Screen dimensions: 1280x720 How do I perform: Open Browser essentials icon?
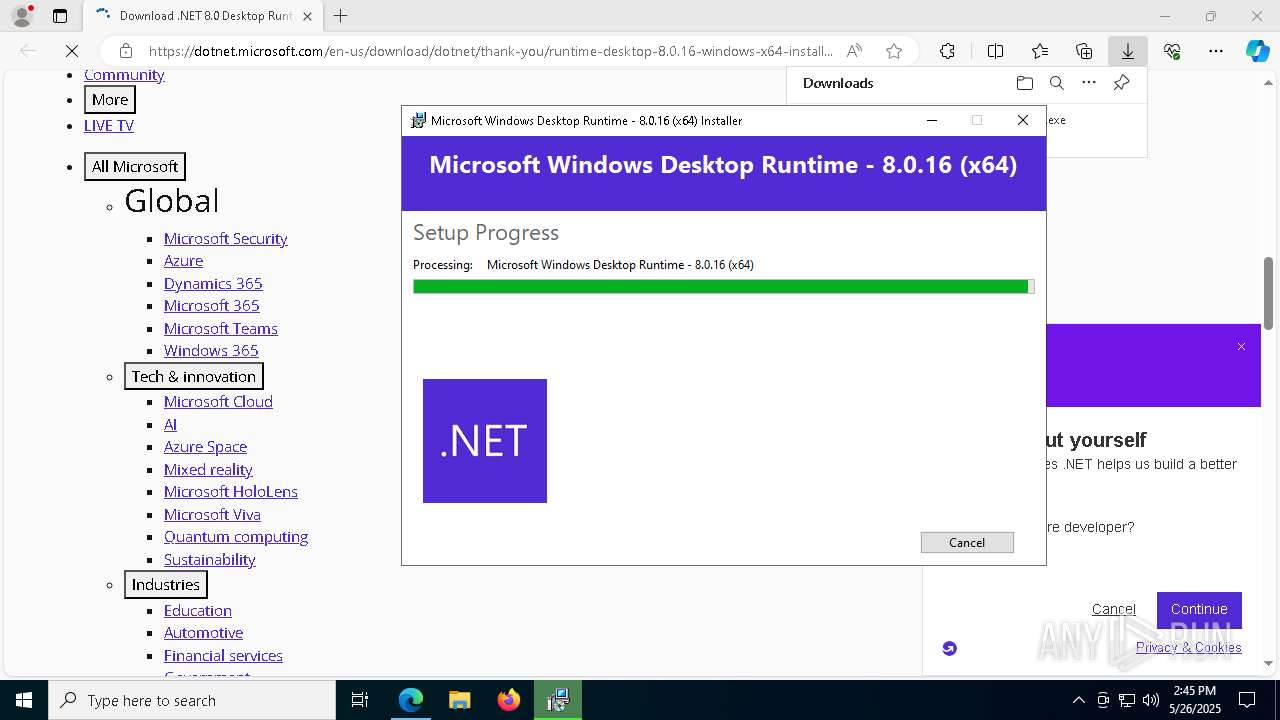pos(1172,51)
